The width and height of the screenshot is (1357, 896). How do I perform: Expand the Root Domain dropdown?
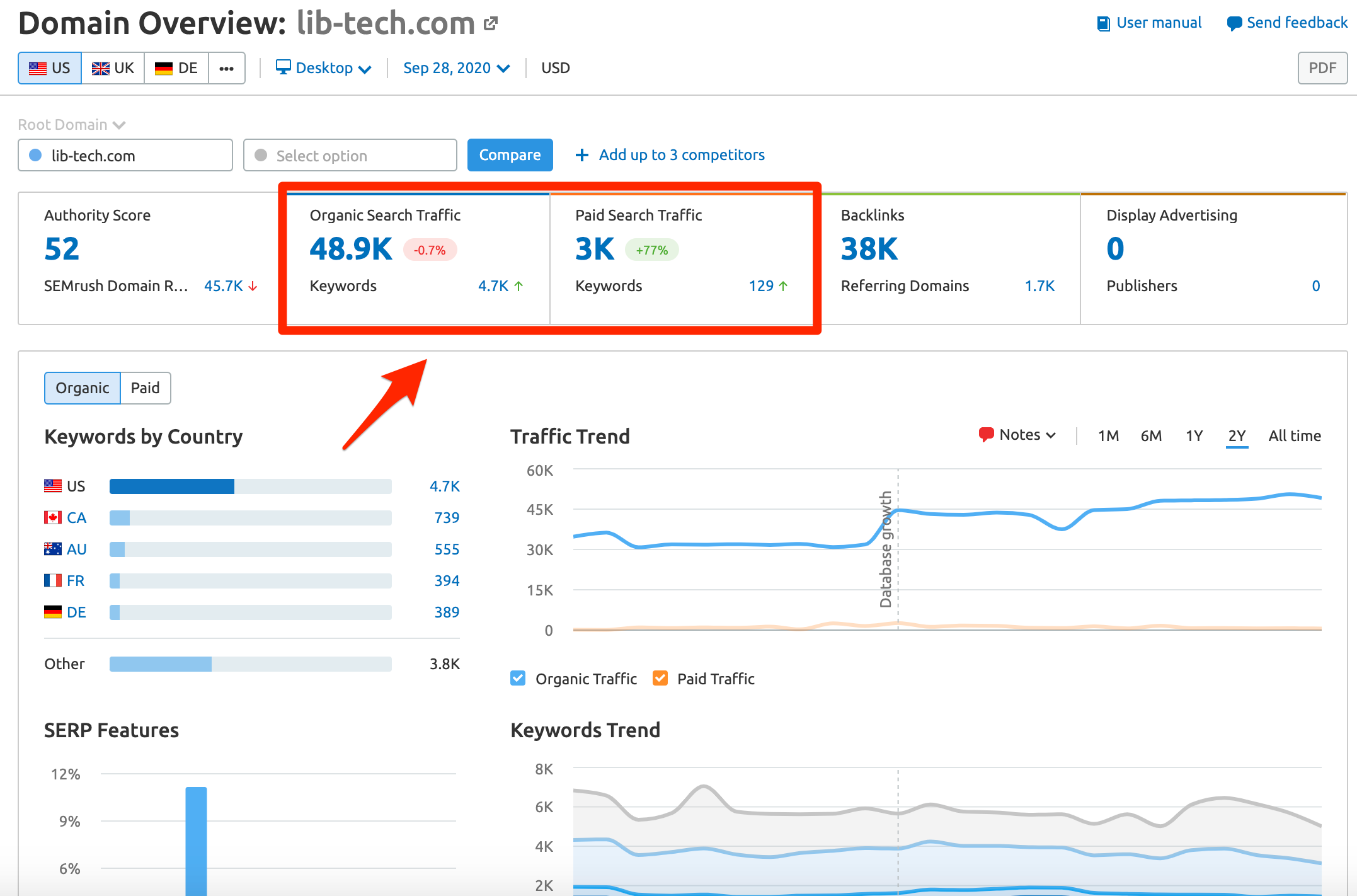pos(72,125)
